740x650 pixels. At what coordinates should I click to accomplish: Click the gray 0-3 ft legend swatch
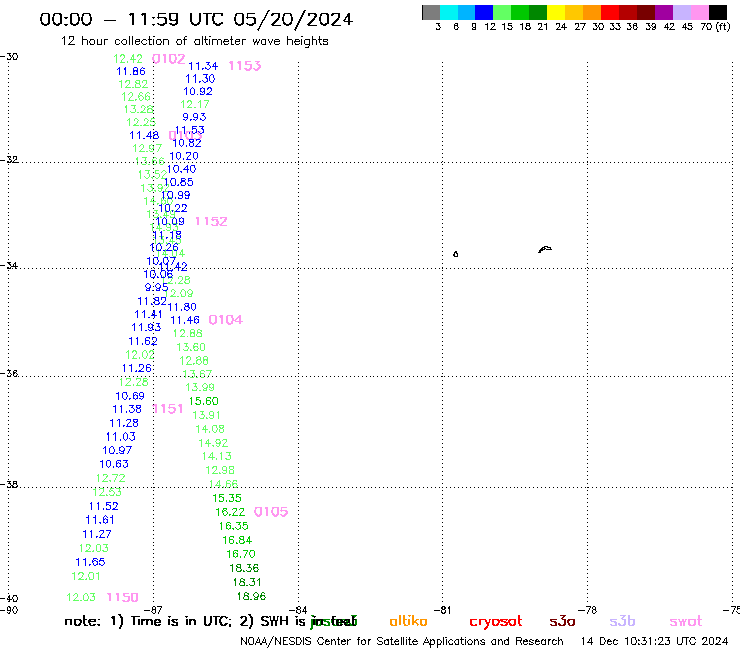pos(431,12)
